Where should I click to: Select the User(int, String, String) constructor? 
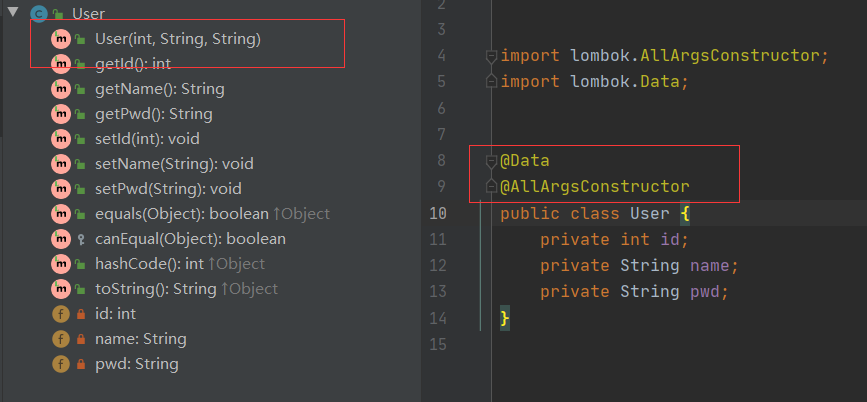coord(177,39)
